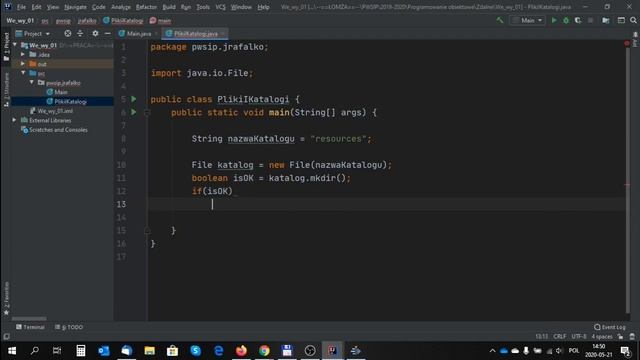
Task: Toggle the Project tool window side tab
Action: click(6, 47)
